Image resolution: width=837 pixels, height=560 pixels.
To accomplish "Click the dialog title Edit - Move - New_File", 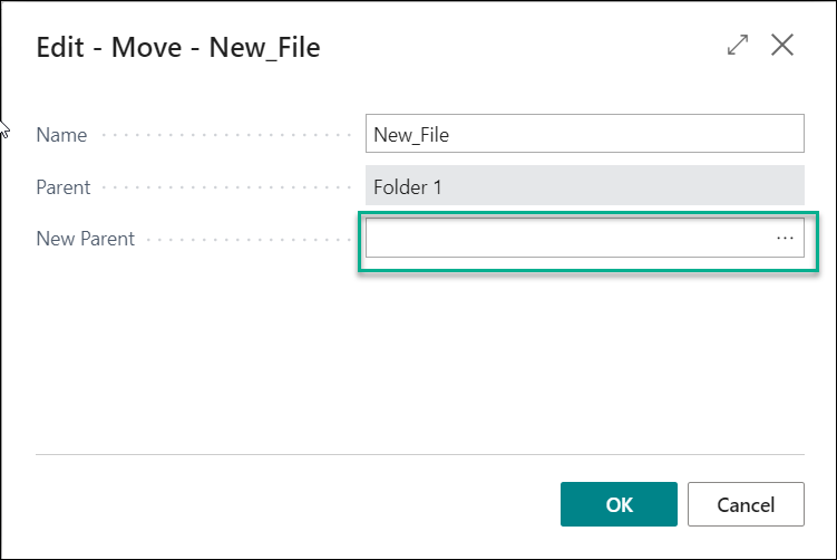I will coord(178,48).
